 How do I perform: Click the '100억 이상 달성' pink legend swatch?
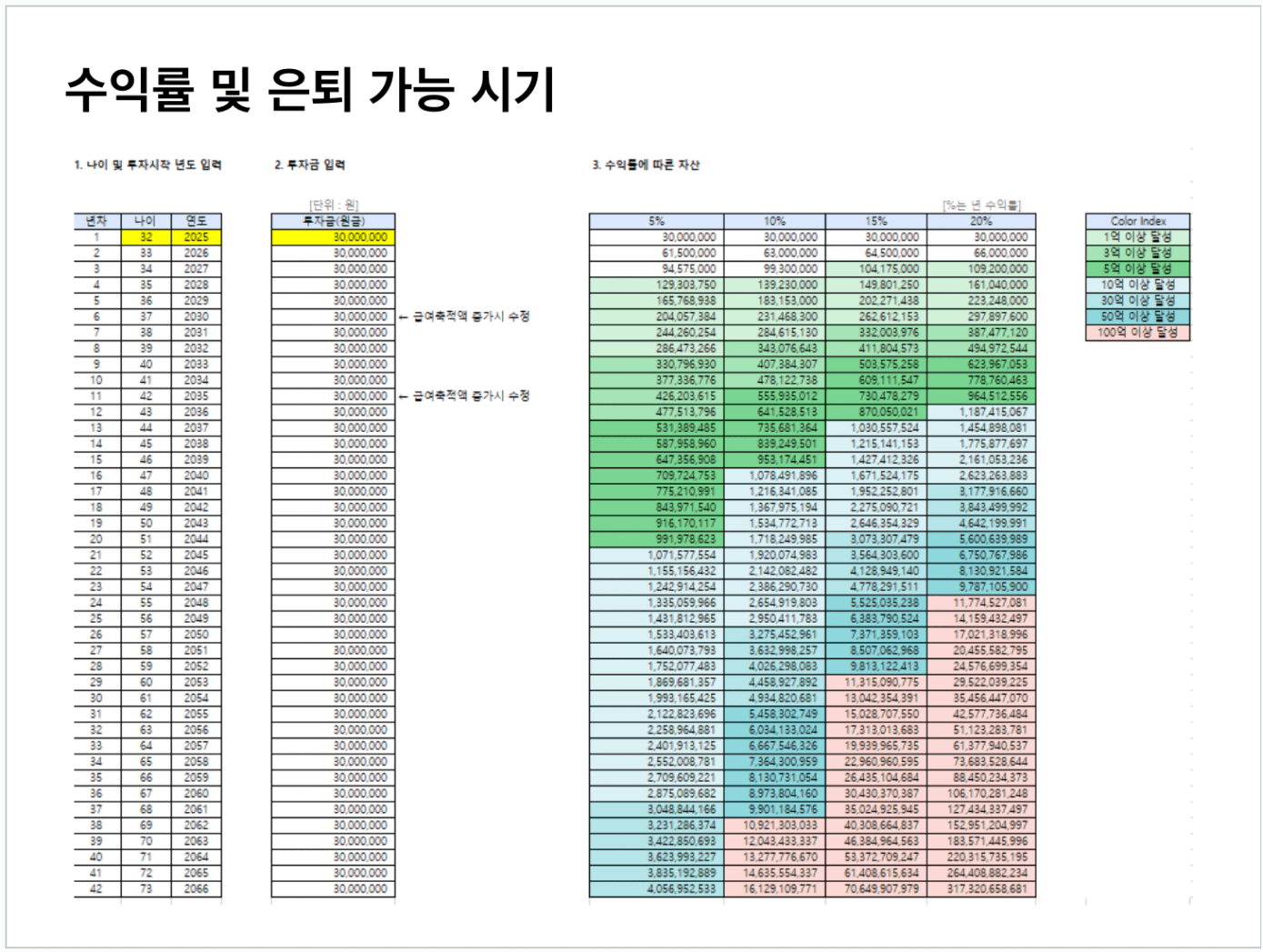1137,333
